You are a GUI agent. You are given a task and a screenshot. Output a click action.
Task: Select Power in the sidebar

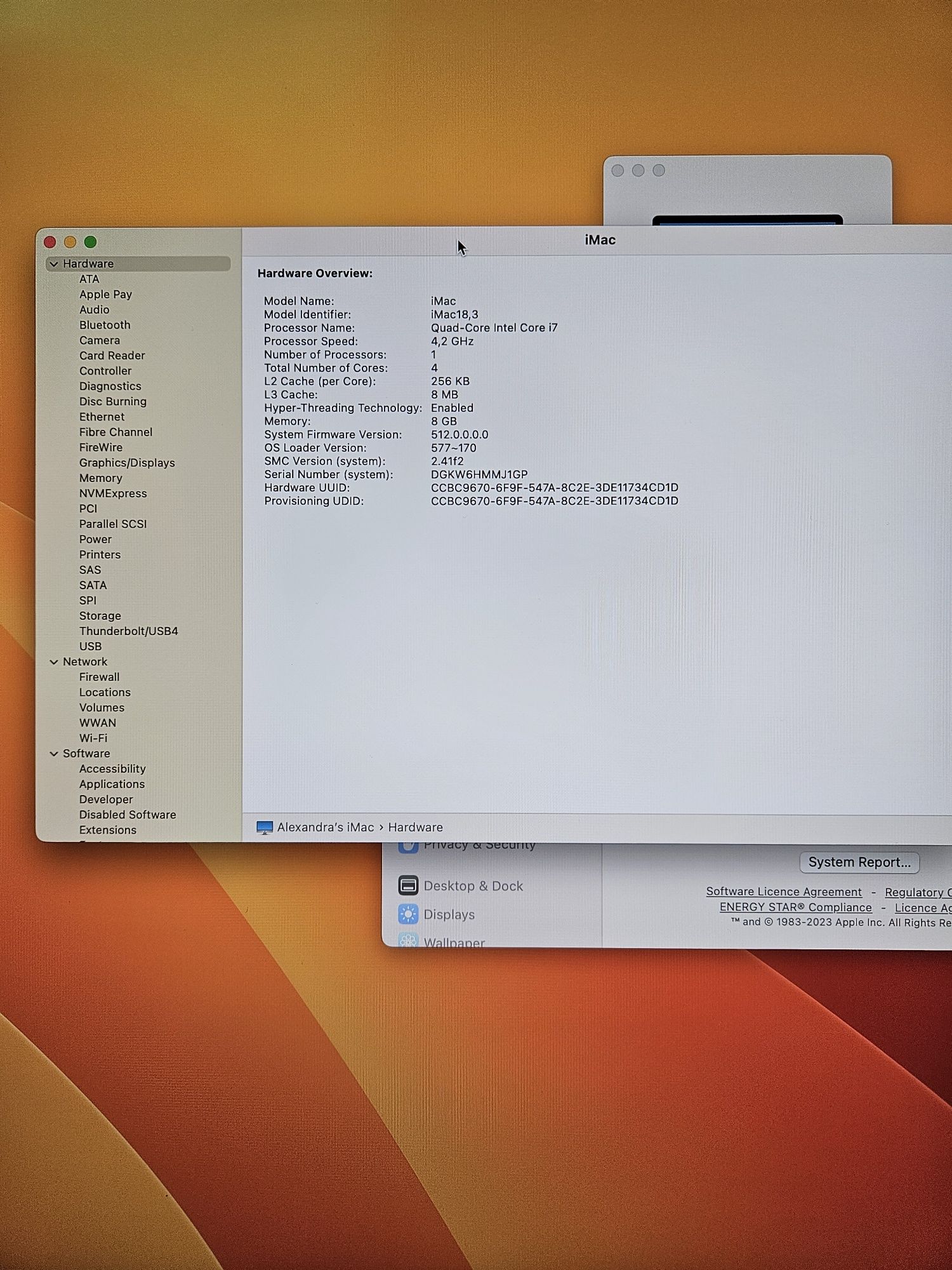click(x=95, y=539)
